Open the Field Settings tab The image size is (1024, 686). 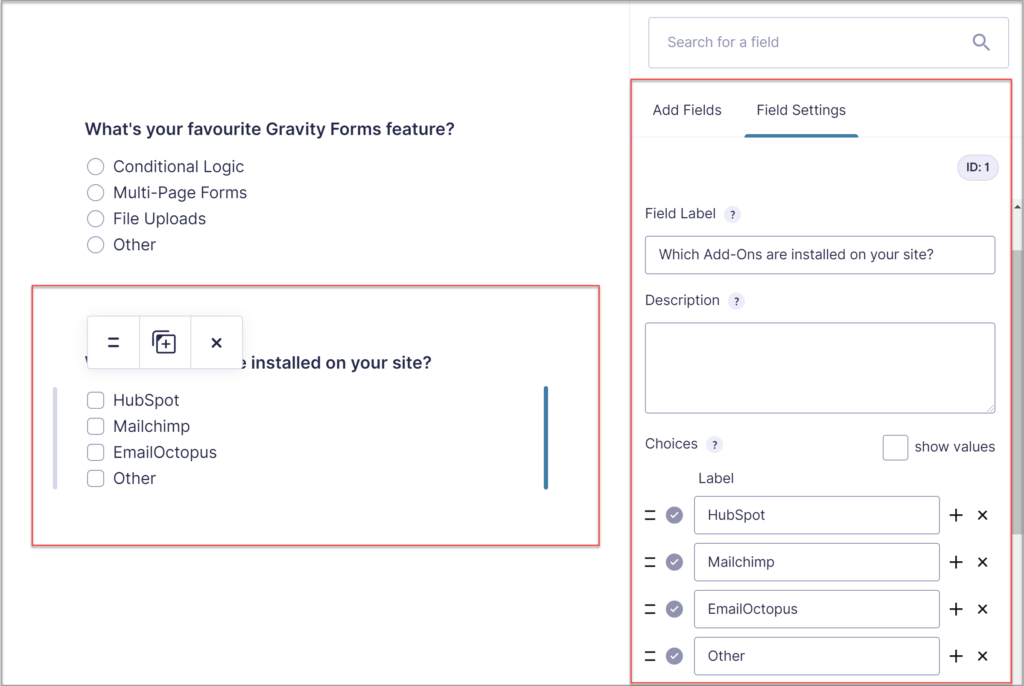800,111
